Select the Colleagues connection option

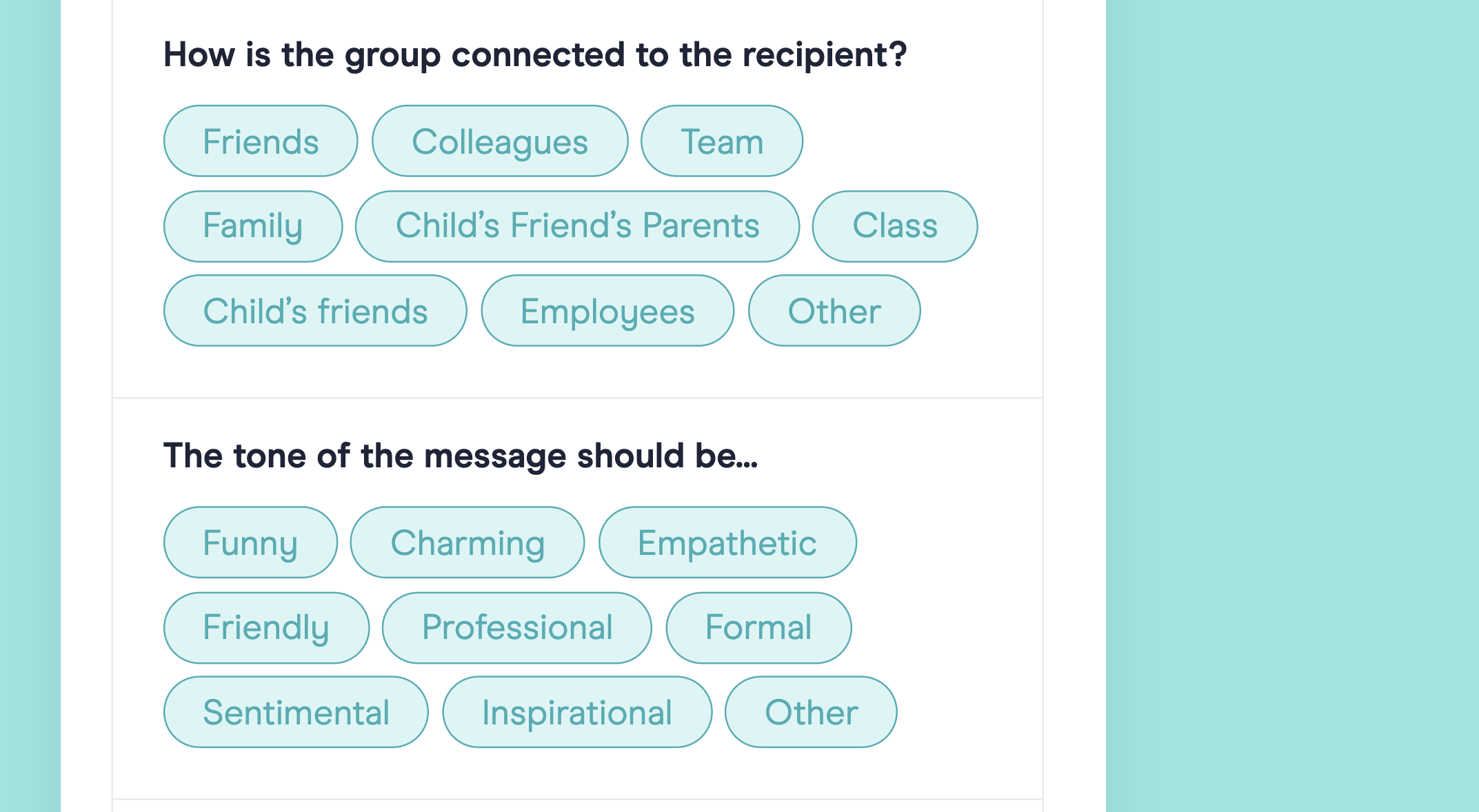499,141
